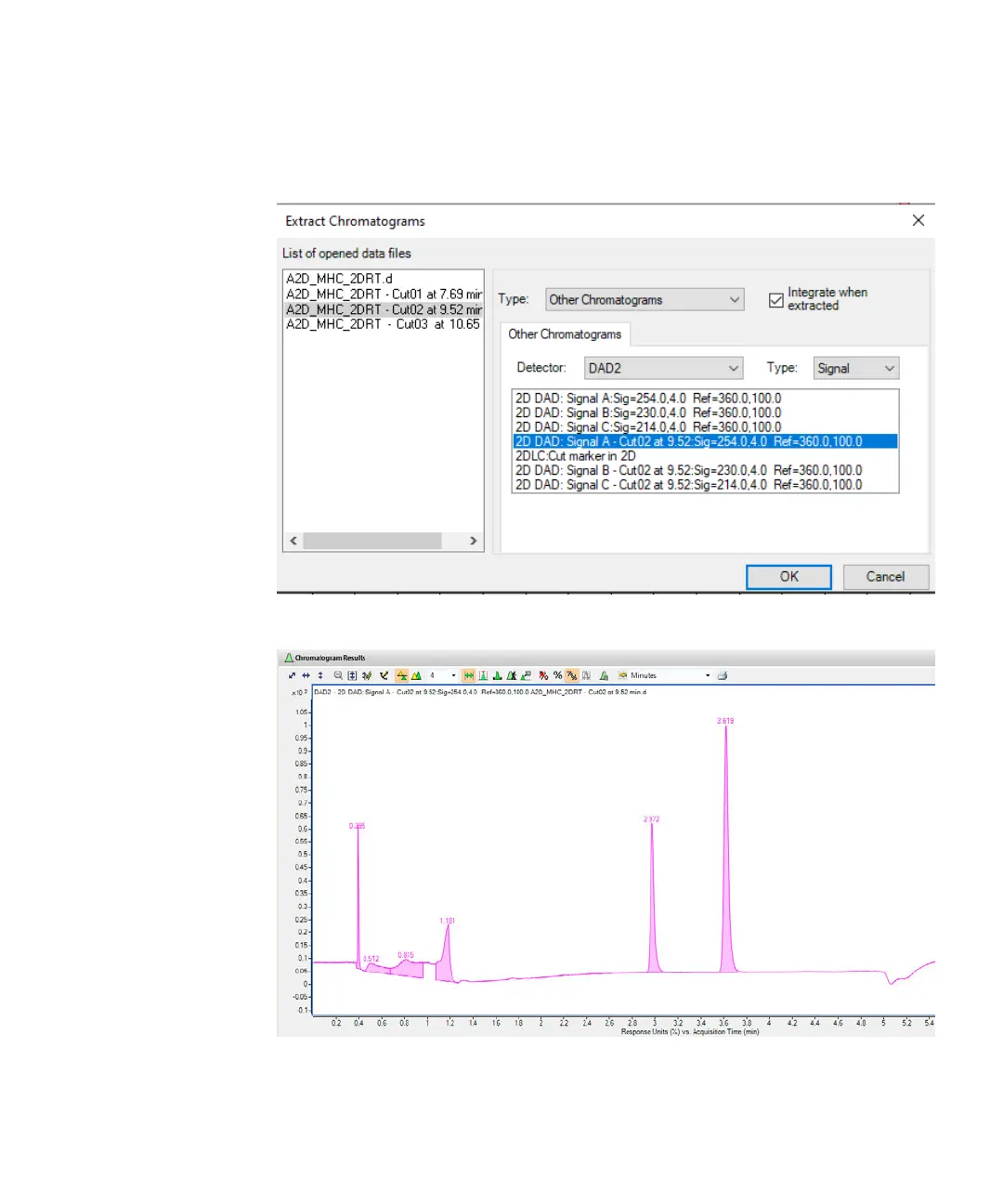Select Cut03 at 10.65 data file
Viewport: 1003px width, 1204px height.
[383, 324]
